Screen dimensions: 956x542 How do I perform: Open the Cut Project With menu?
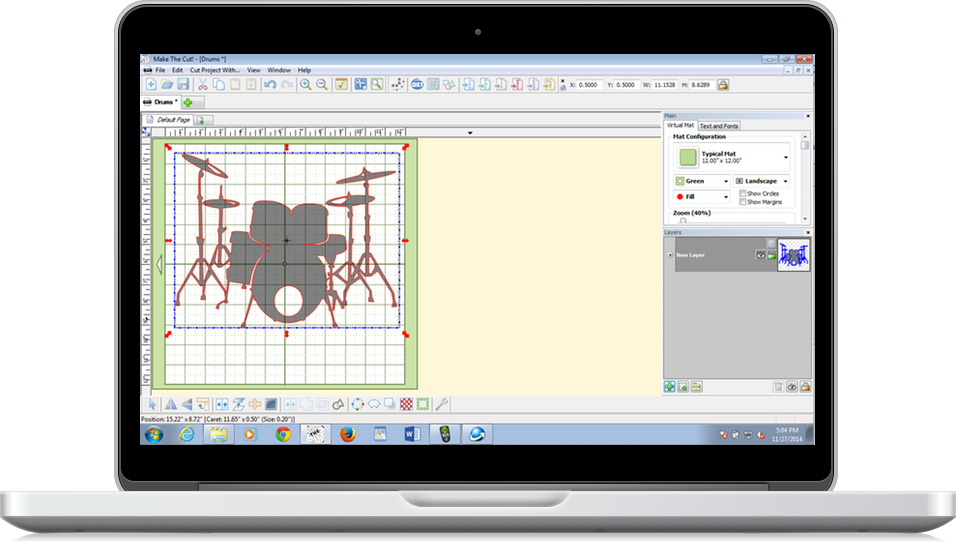click(214, 70)
